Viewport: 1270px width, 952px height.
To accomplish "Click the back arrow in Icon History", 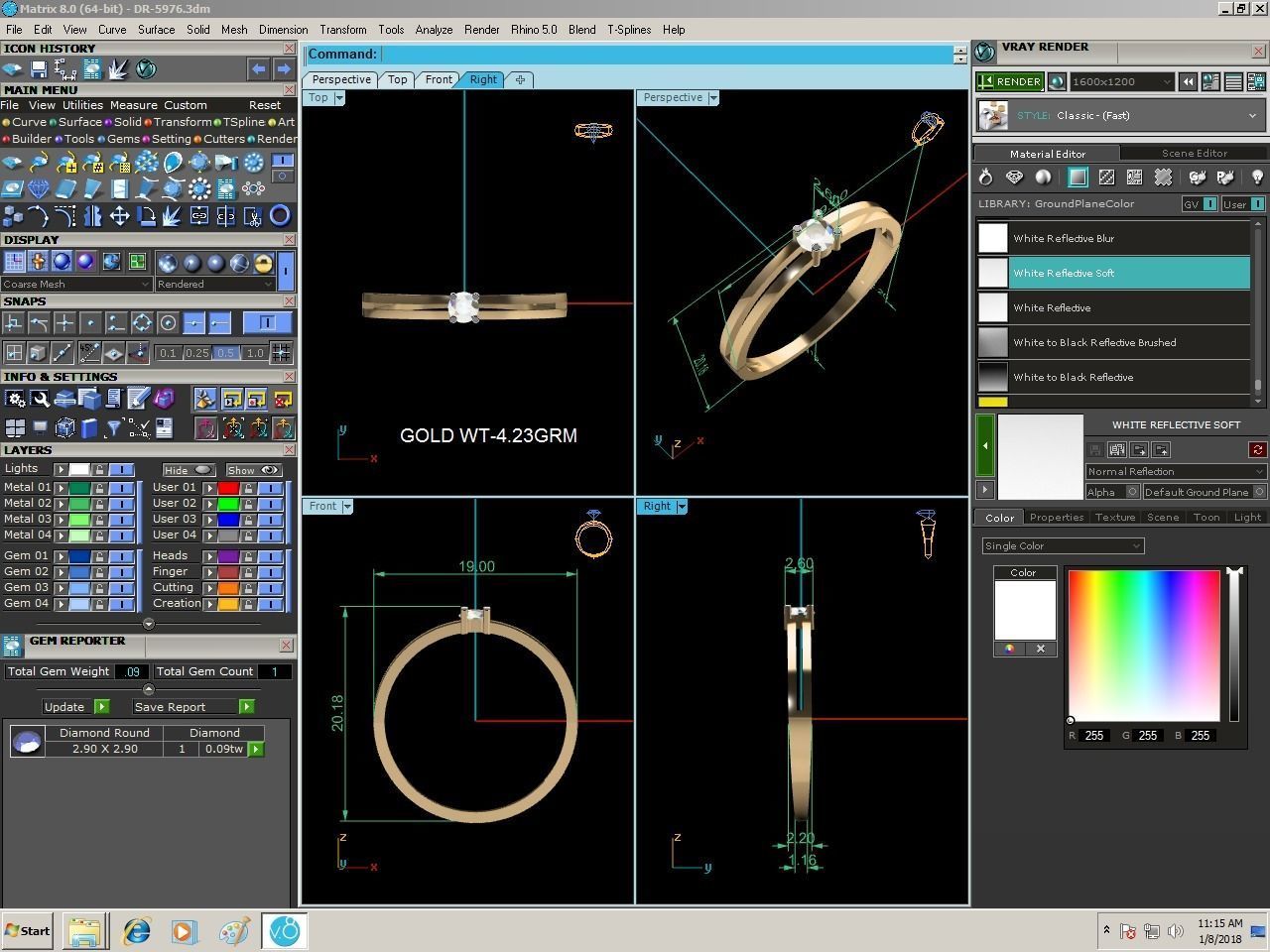I will [x=258, y=69].
